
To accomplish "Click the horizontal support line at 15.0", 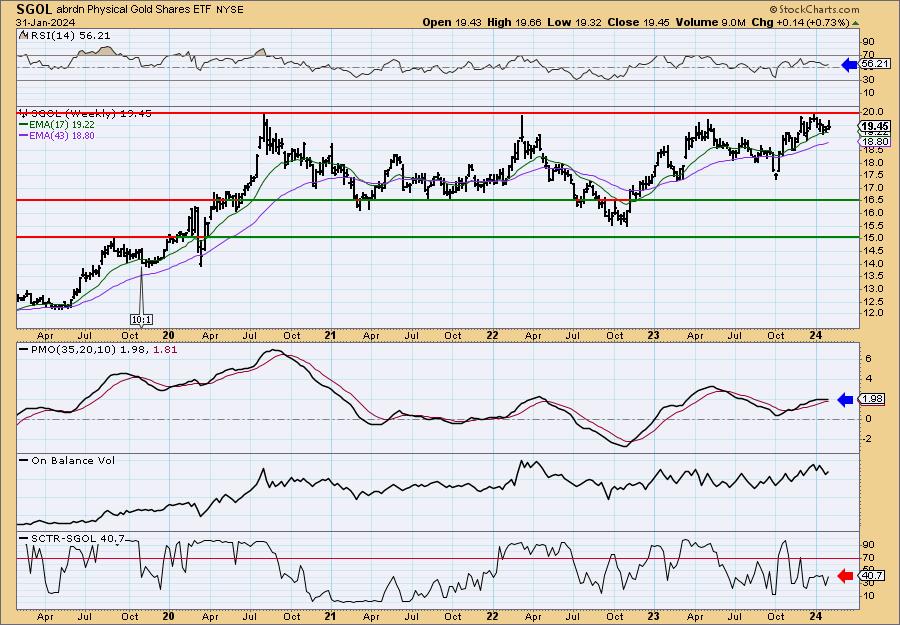I will 437,237.
